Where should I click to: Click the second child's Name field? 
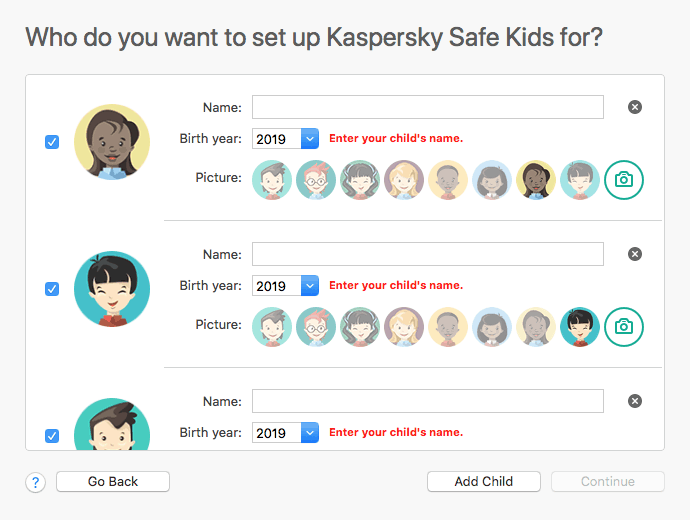[427, 254]
